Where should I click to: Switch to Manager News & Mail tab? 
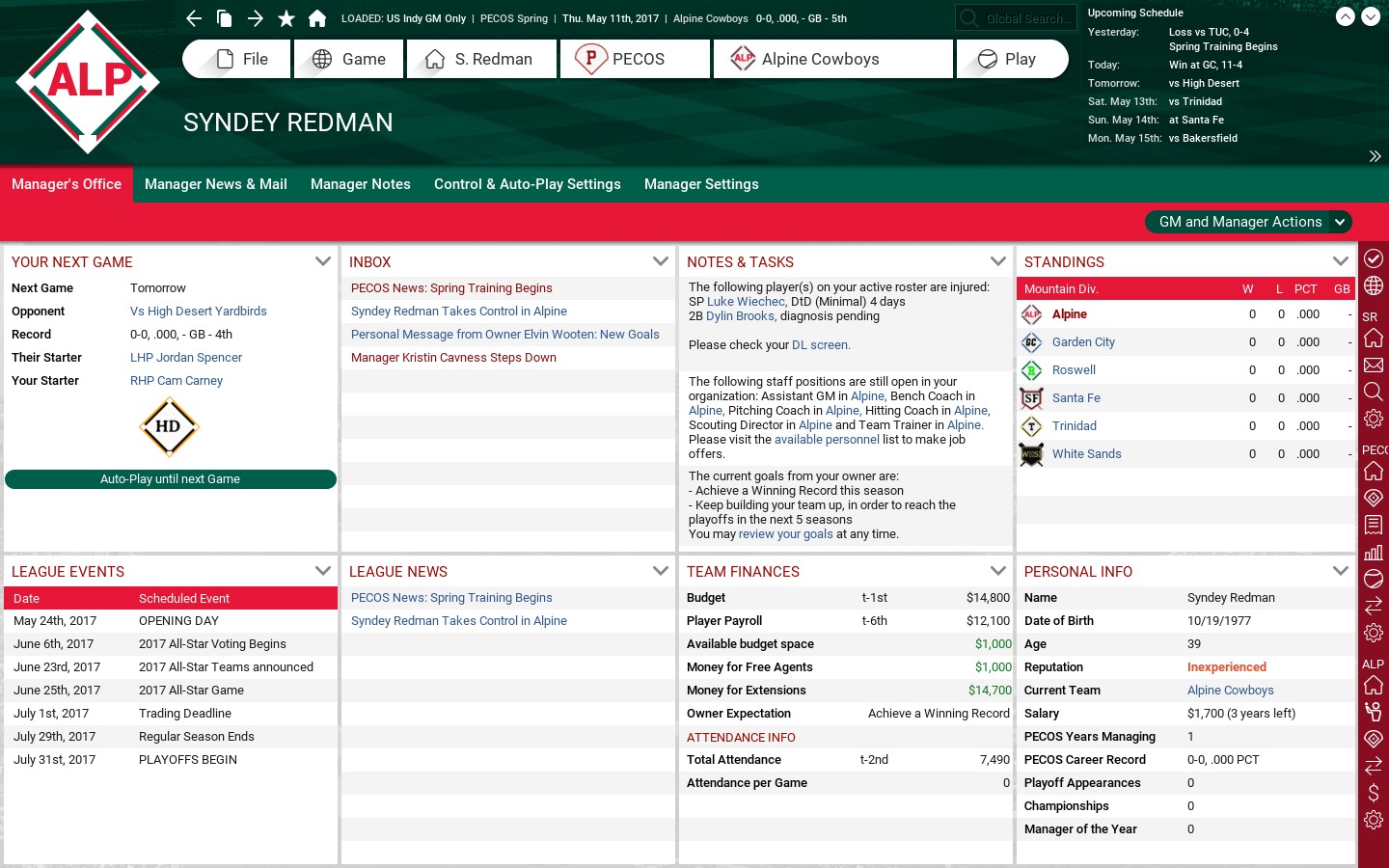point(216,184)
